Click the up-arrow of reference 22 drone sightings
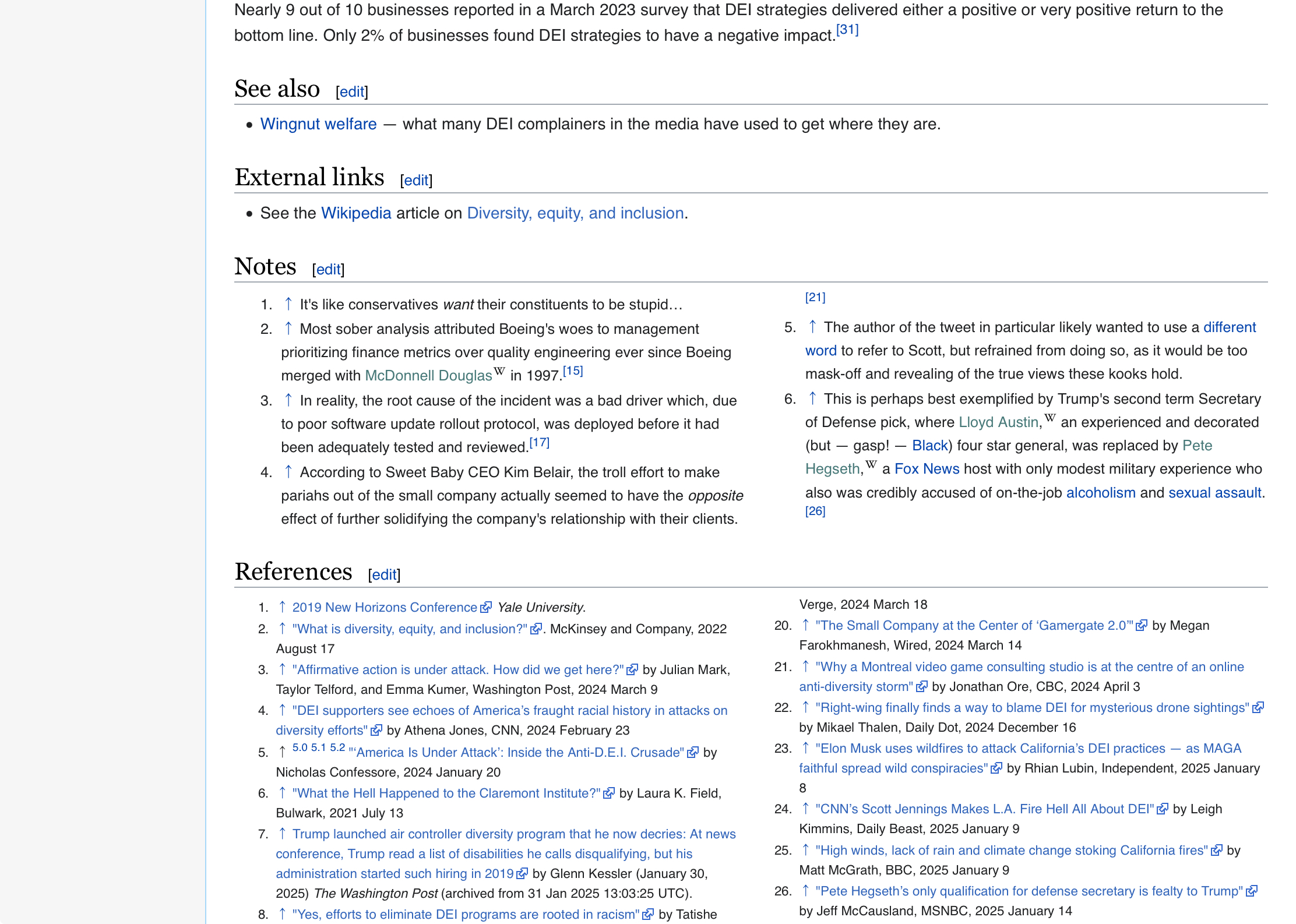The width and height of the screenshot is (1296, 924). [805, 707]
